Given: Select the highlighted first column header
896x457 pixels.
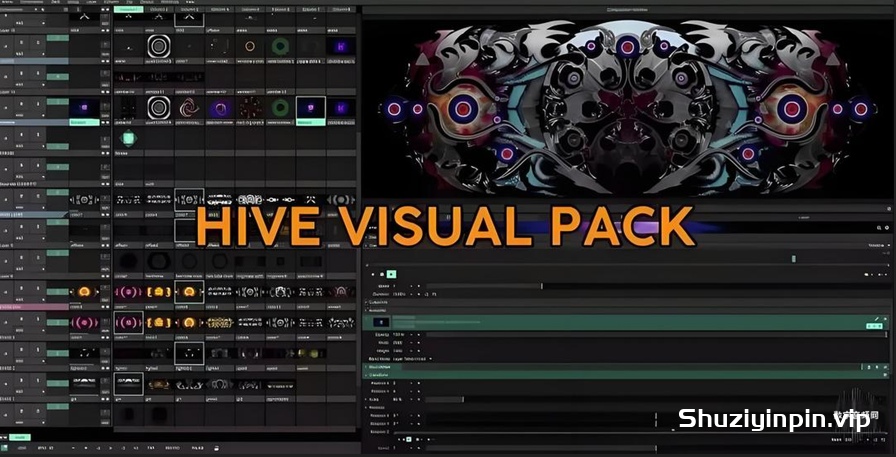Looking at the screenshot, I should [x=128, y=9].
